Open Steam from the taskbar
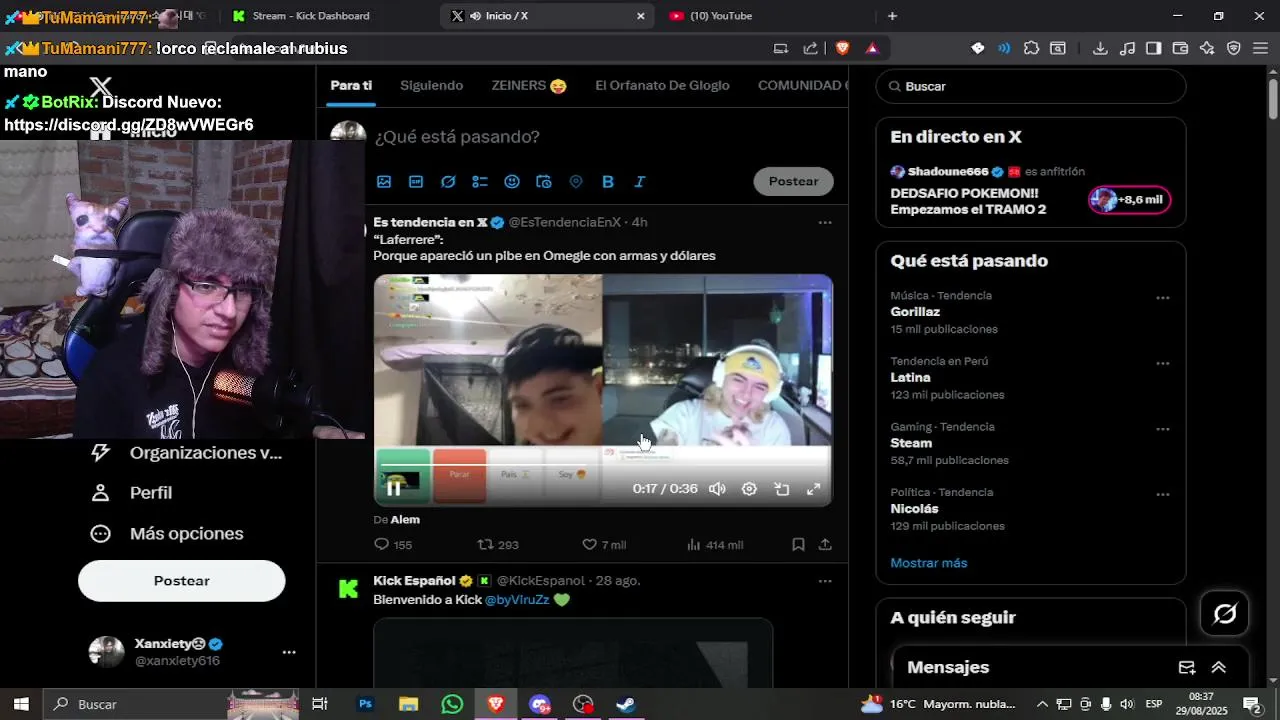The image size is (1280, 720). pos(626,704)
